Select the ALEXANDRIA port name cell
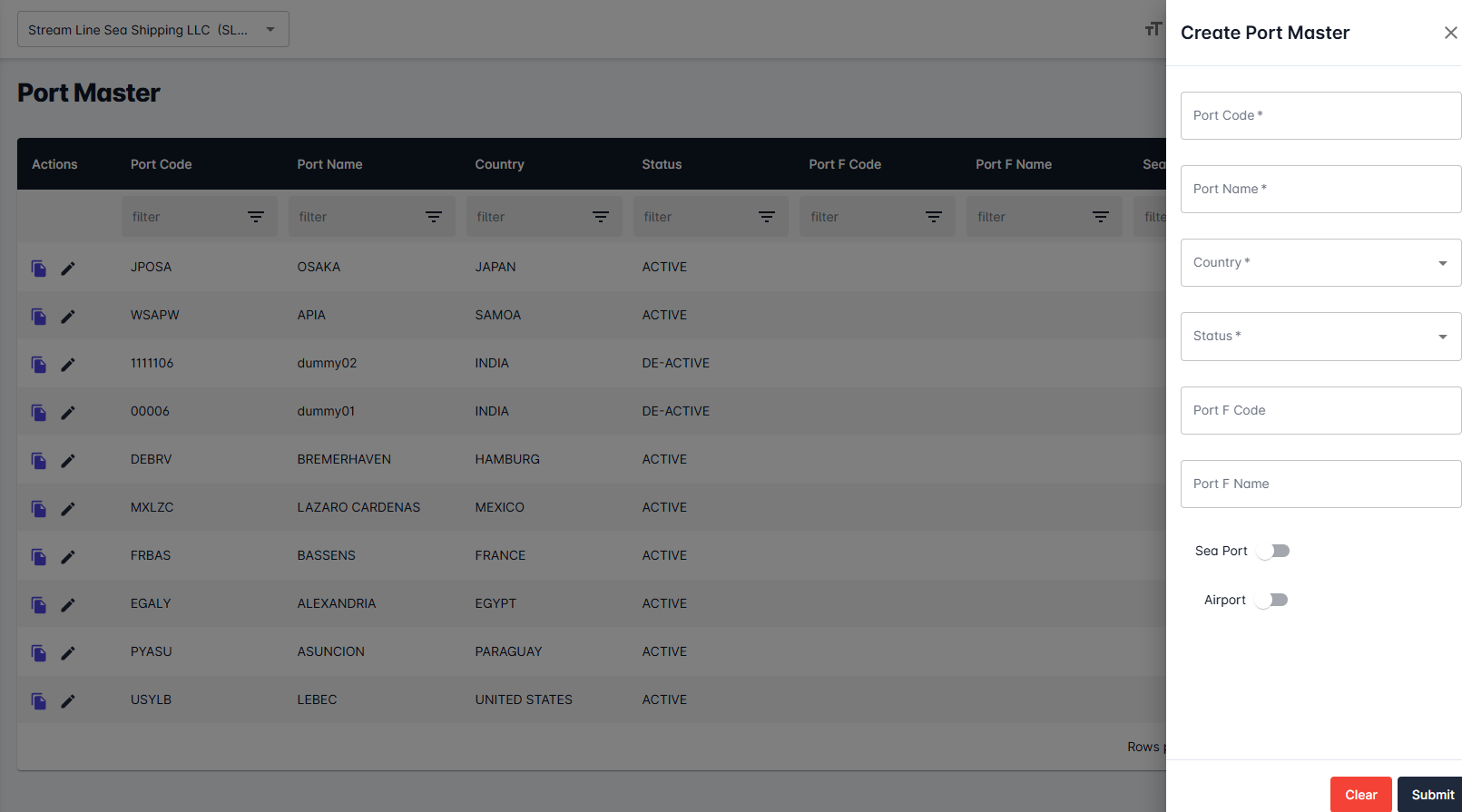The width and height of the screenshot is (1462, 812). coord(336,603)
